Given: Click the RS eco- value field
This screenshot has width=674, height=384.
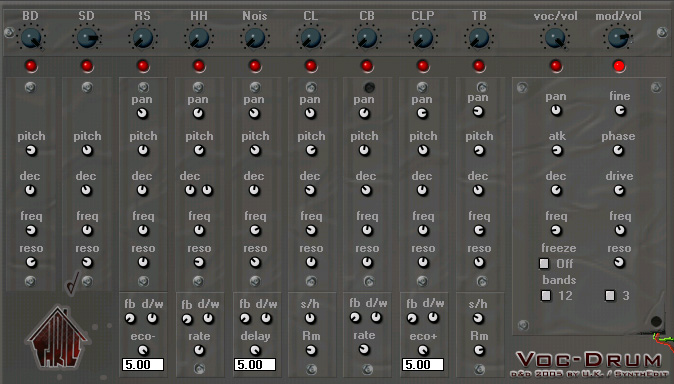Looking at the screenshot, I should [143, 365].
